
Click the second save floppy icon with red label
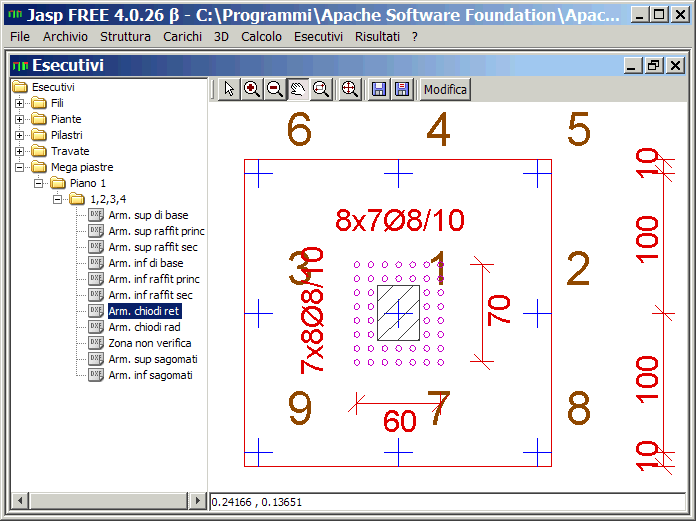pyautogui.click(x=402, y=90)
